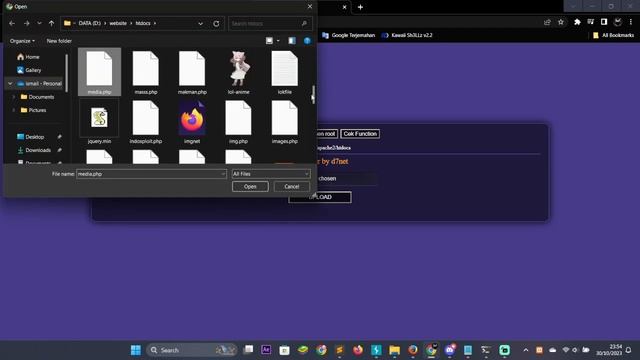
Task: Open the Windows Start menu
Action: [136, 350]
